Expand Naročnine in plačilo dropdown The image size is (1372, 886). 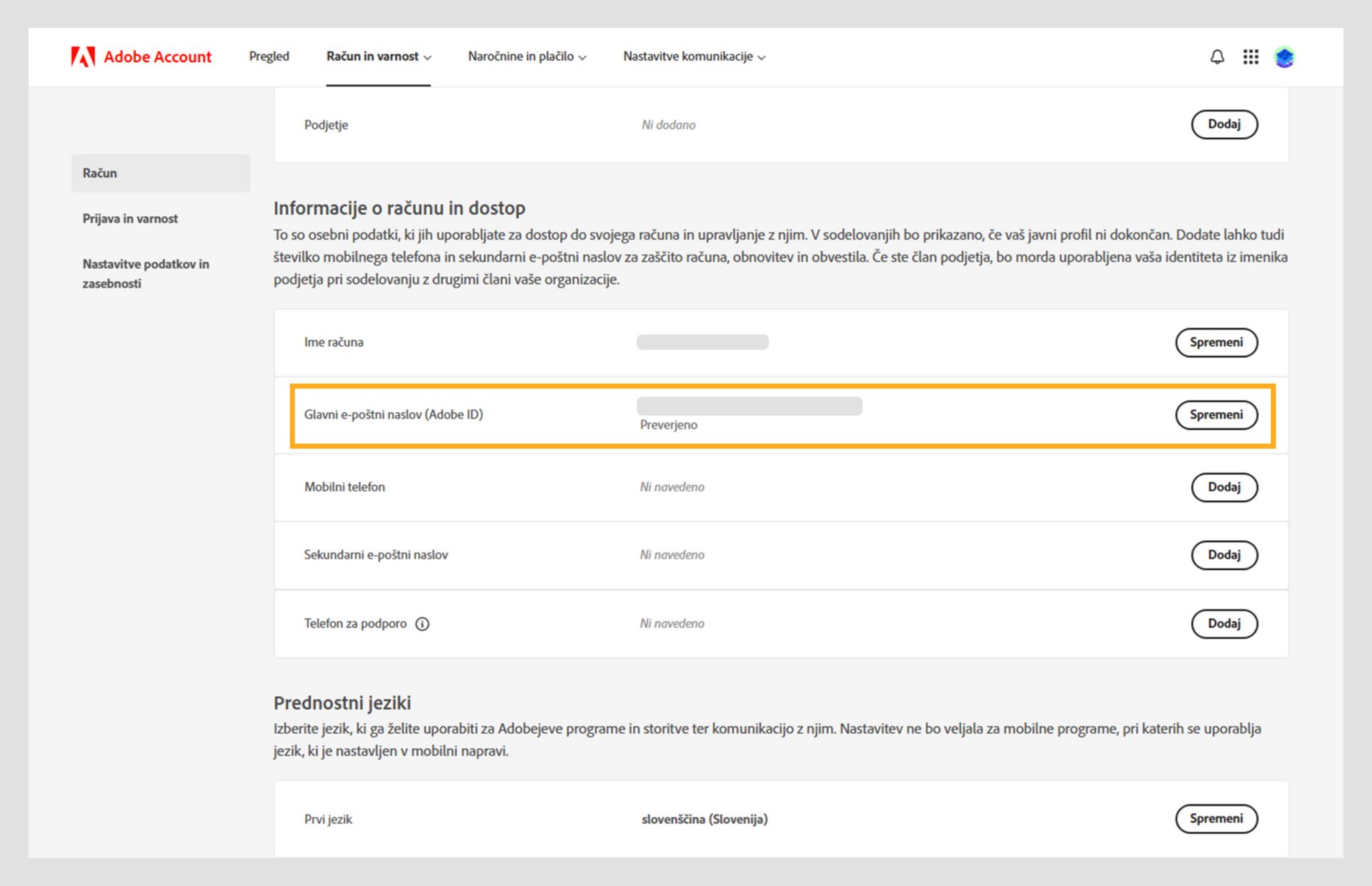click(527, 56)
